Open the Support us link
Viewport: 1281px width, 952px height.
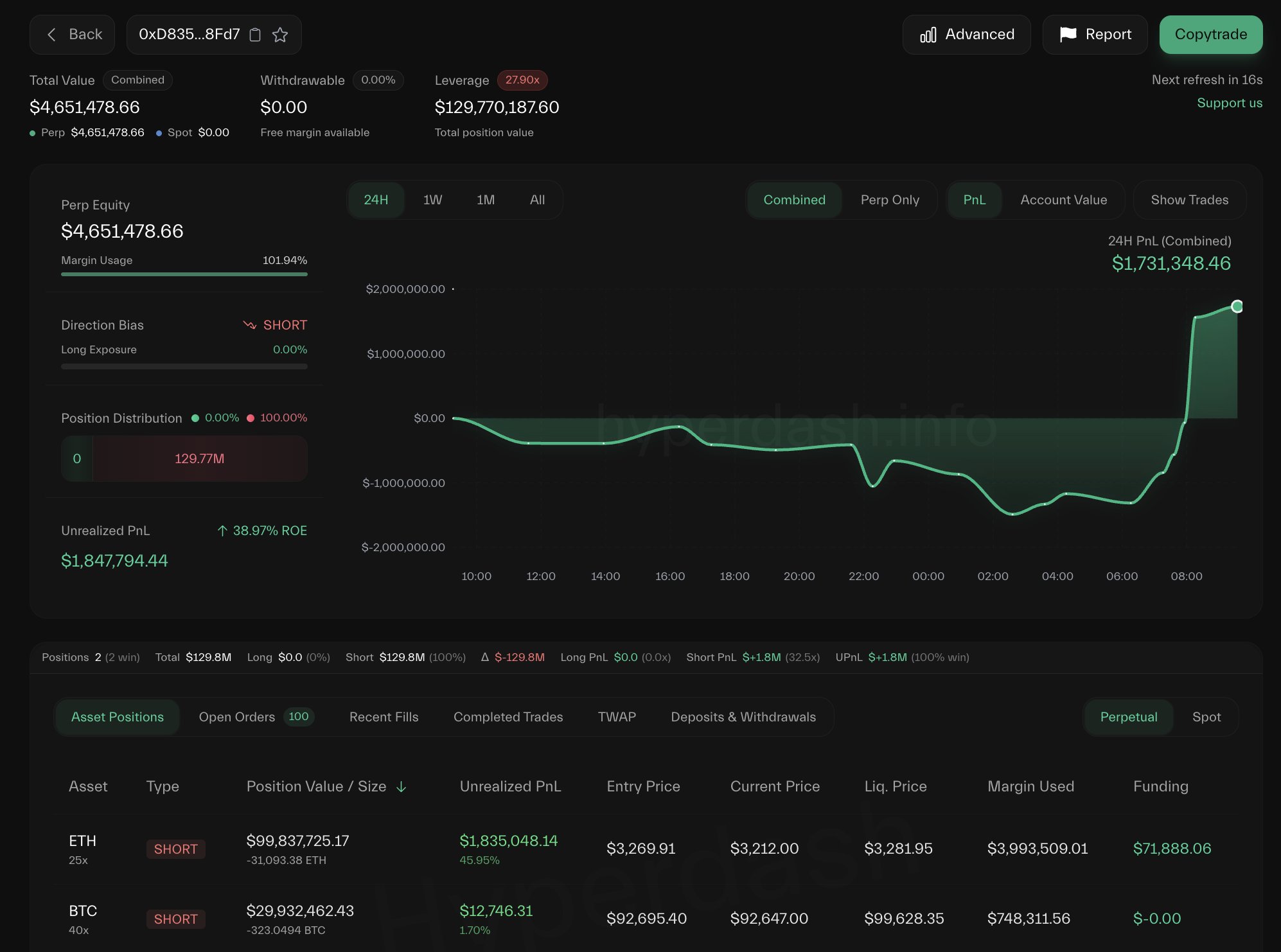click(x=1229, y=103)
